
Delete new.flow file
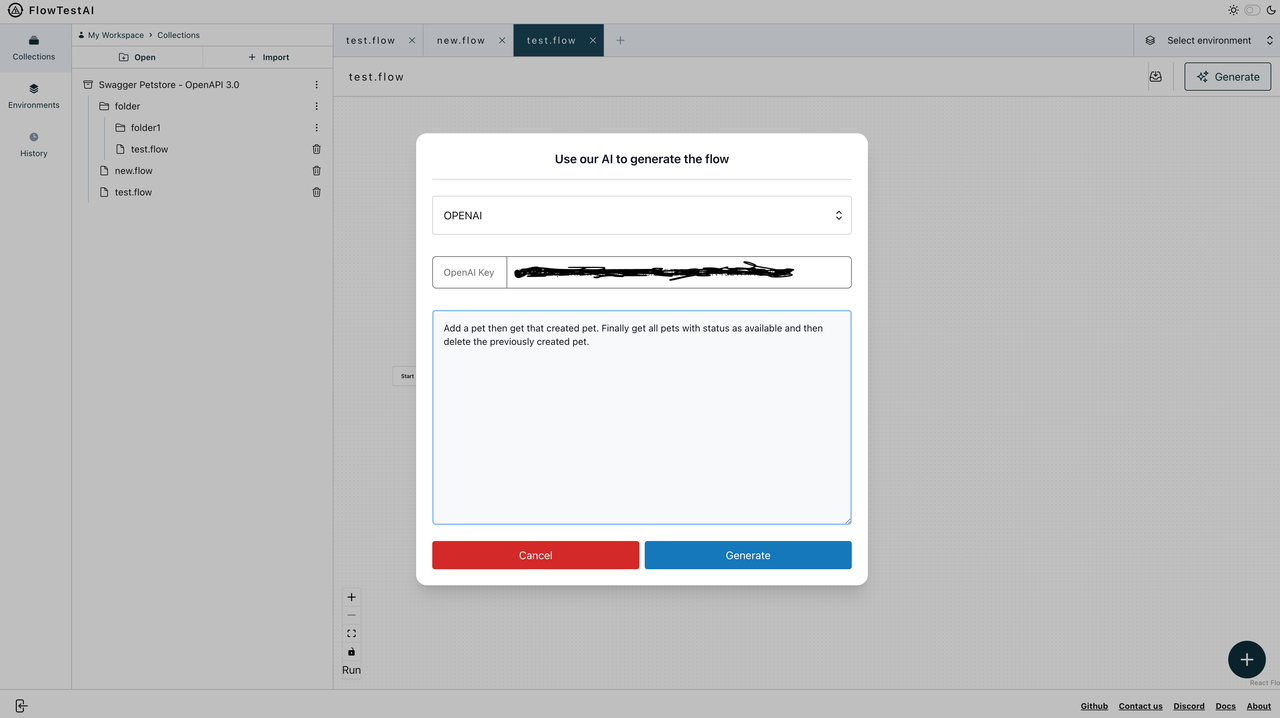[317, 171]
